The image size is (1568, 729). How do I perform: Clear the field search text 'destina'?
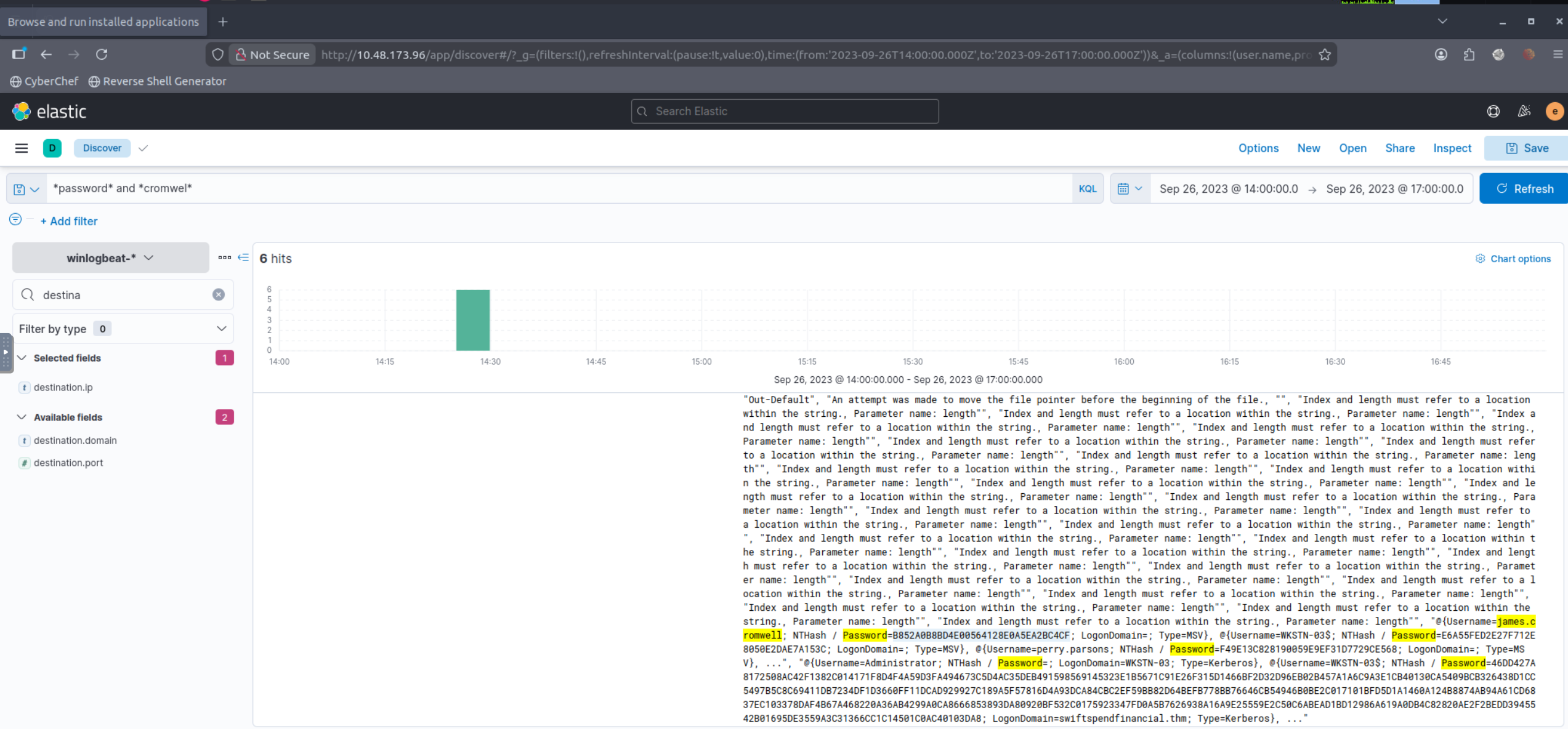(219, 295)
